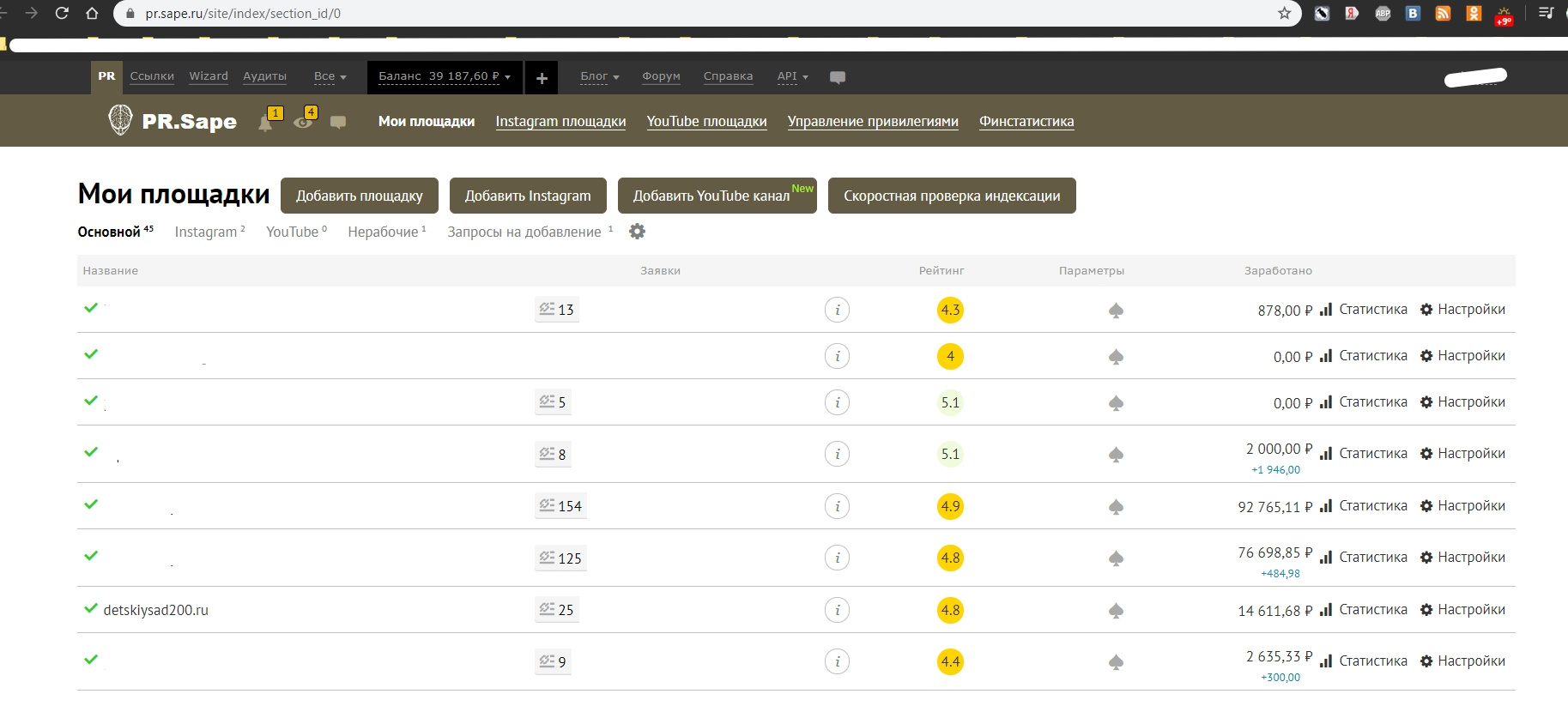Screen dimensions: 1568x706
Task: Show info for the row with 125 requests
Action: (837, 558)
